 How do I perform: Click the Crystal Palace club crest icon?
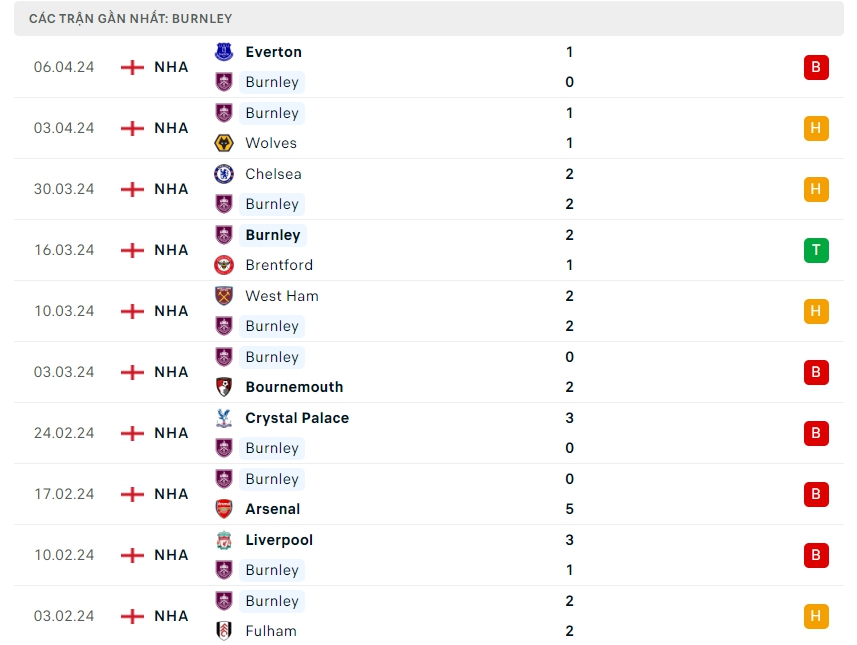pyautogui.click(x=224, y=418)
